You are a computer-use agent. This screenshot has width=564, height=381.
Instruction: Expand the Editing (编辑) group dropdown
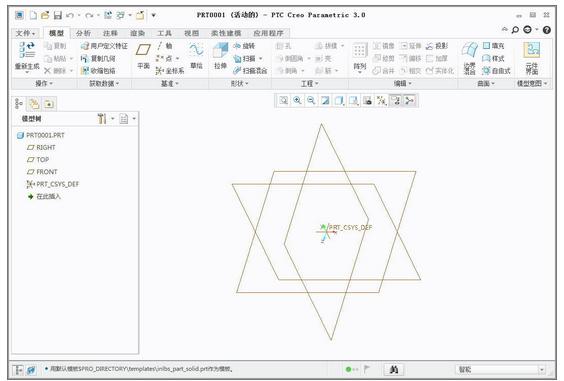pos(402,83)
